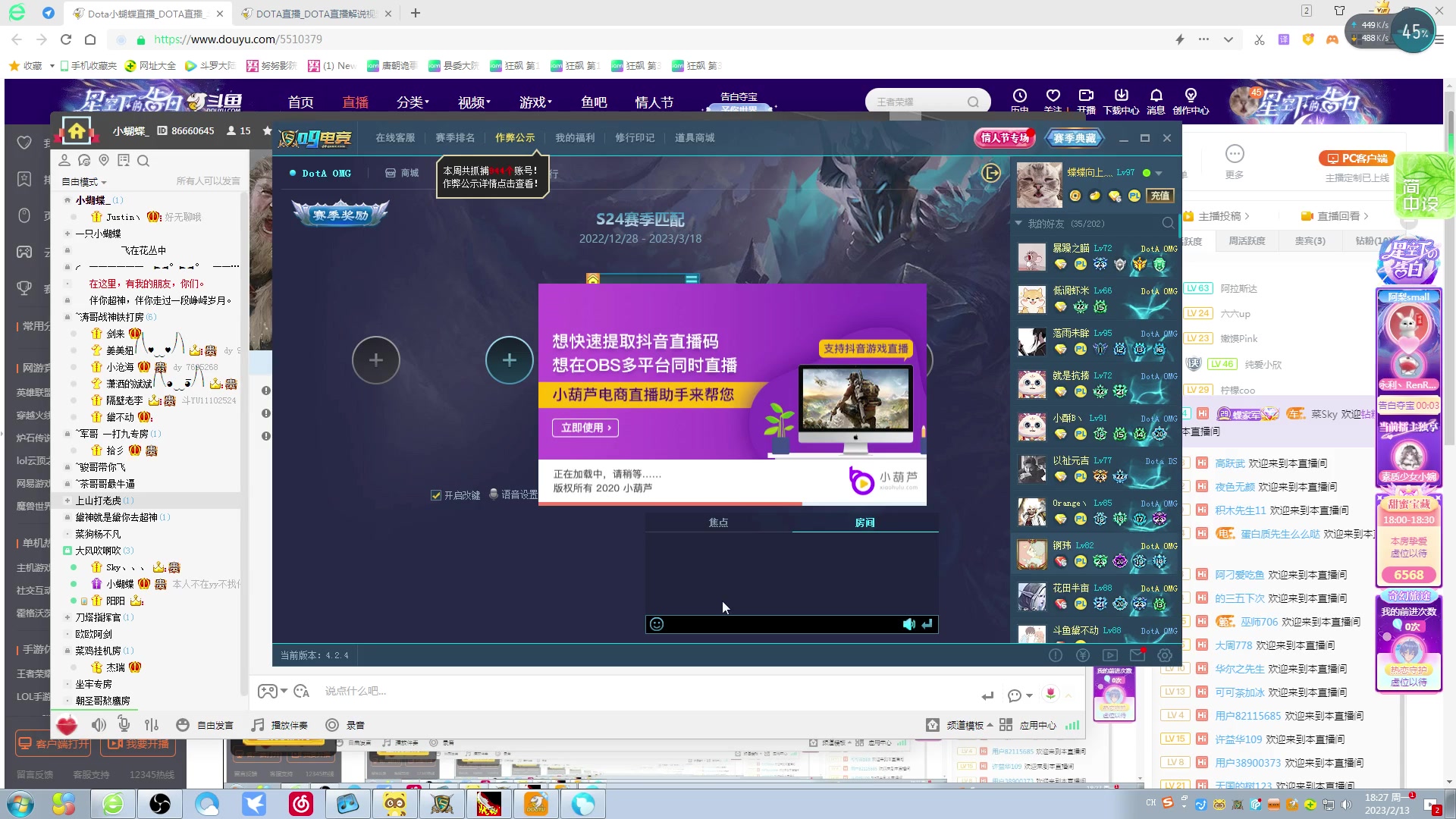Click the 充值 recharge button

pos(1160,196)
